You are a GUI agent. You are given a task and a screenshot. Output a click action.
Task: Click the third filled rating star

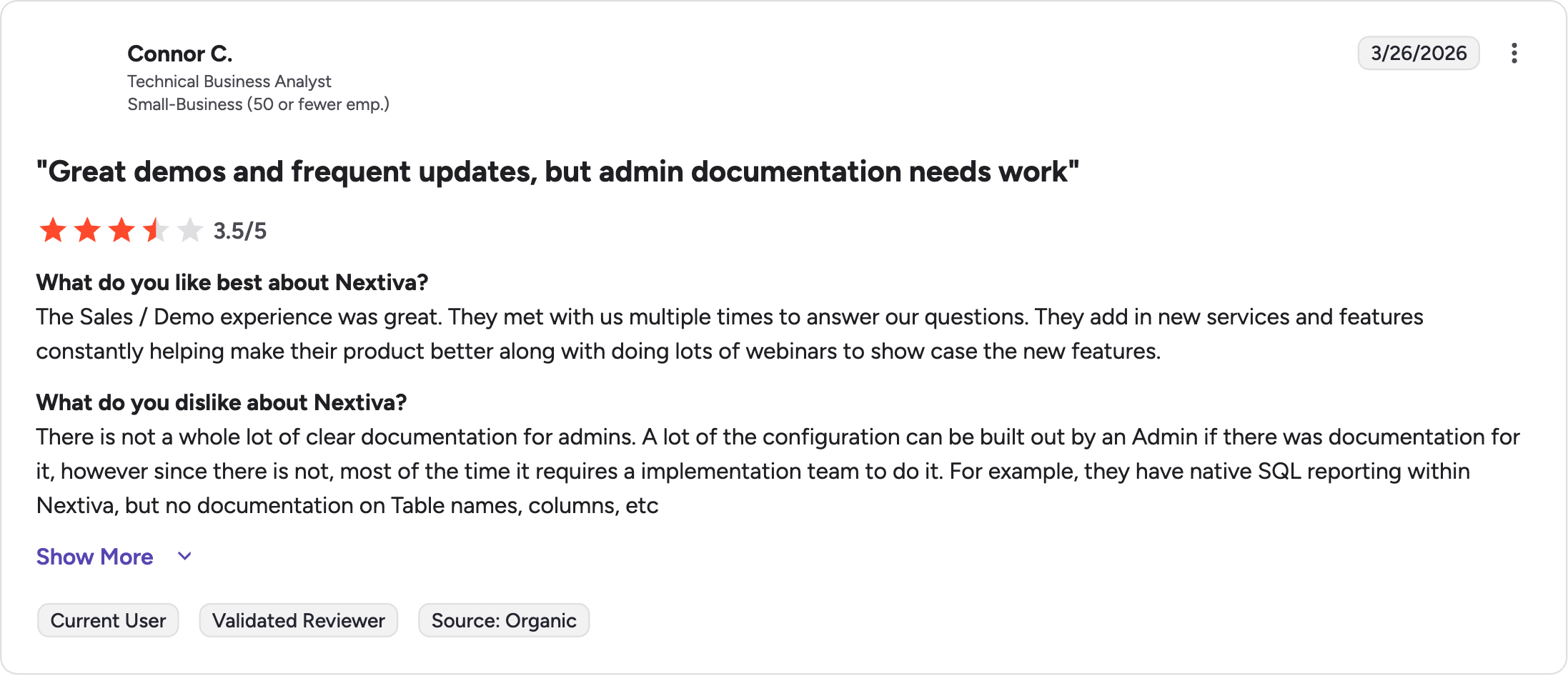[x=121, y=230]
